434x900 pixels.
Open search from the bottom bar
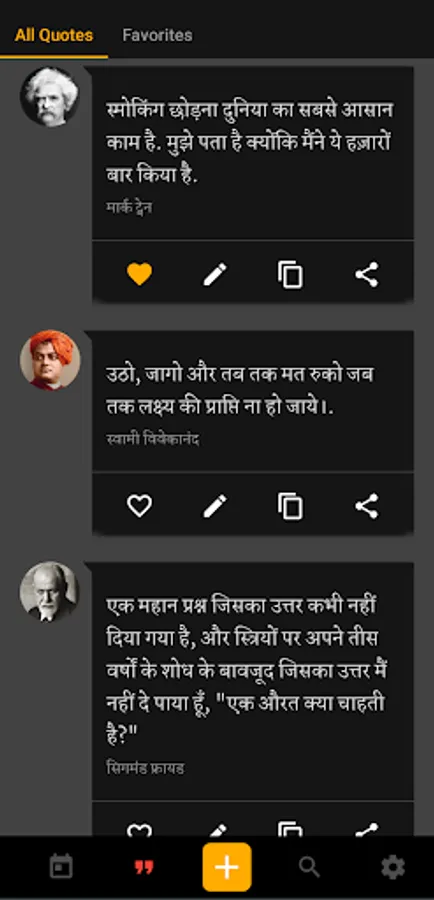(309, 867)
